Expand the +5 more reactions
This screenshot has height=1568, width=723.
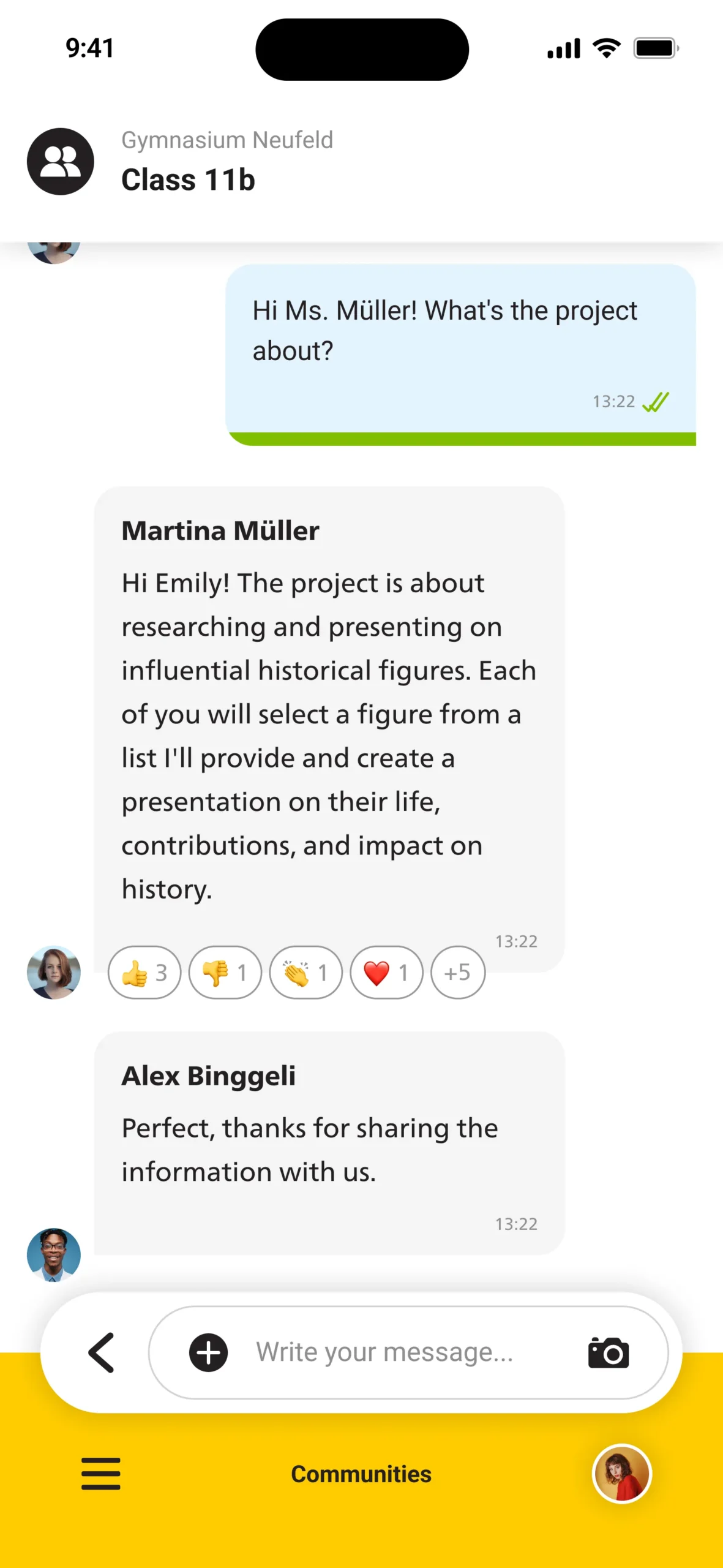458,972
